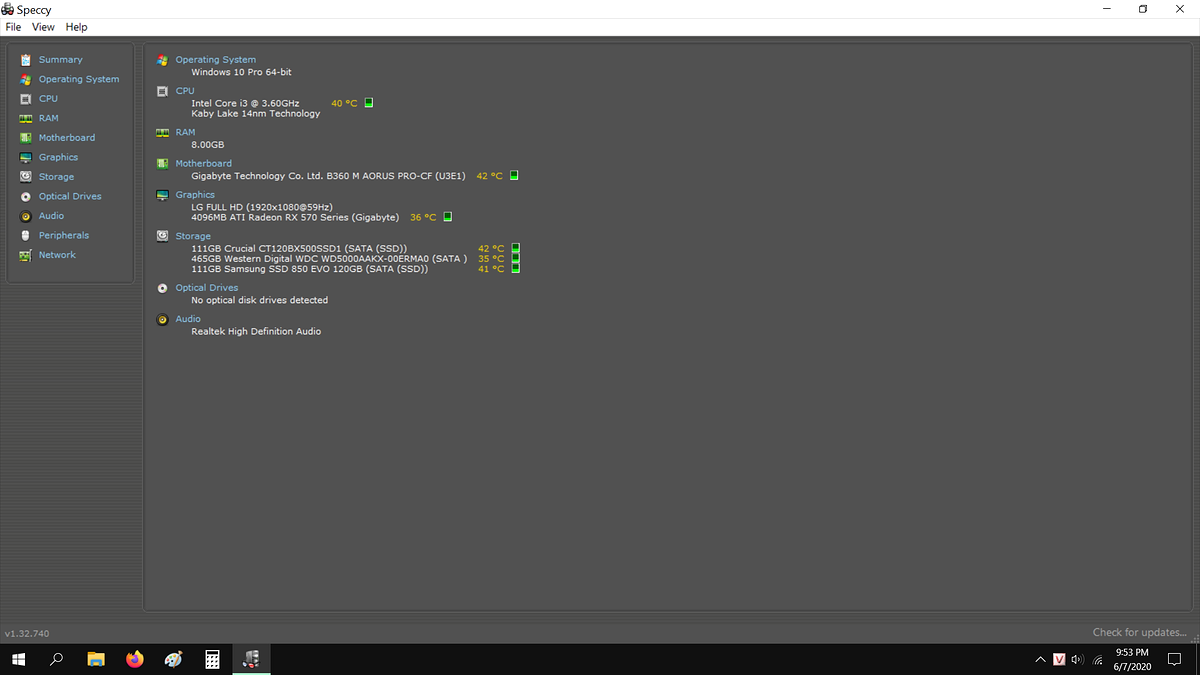Click the '40 °C' CPU temperature value

(344, 103)
